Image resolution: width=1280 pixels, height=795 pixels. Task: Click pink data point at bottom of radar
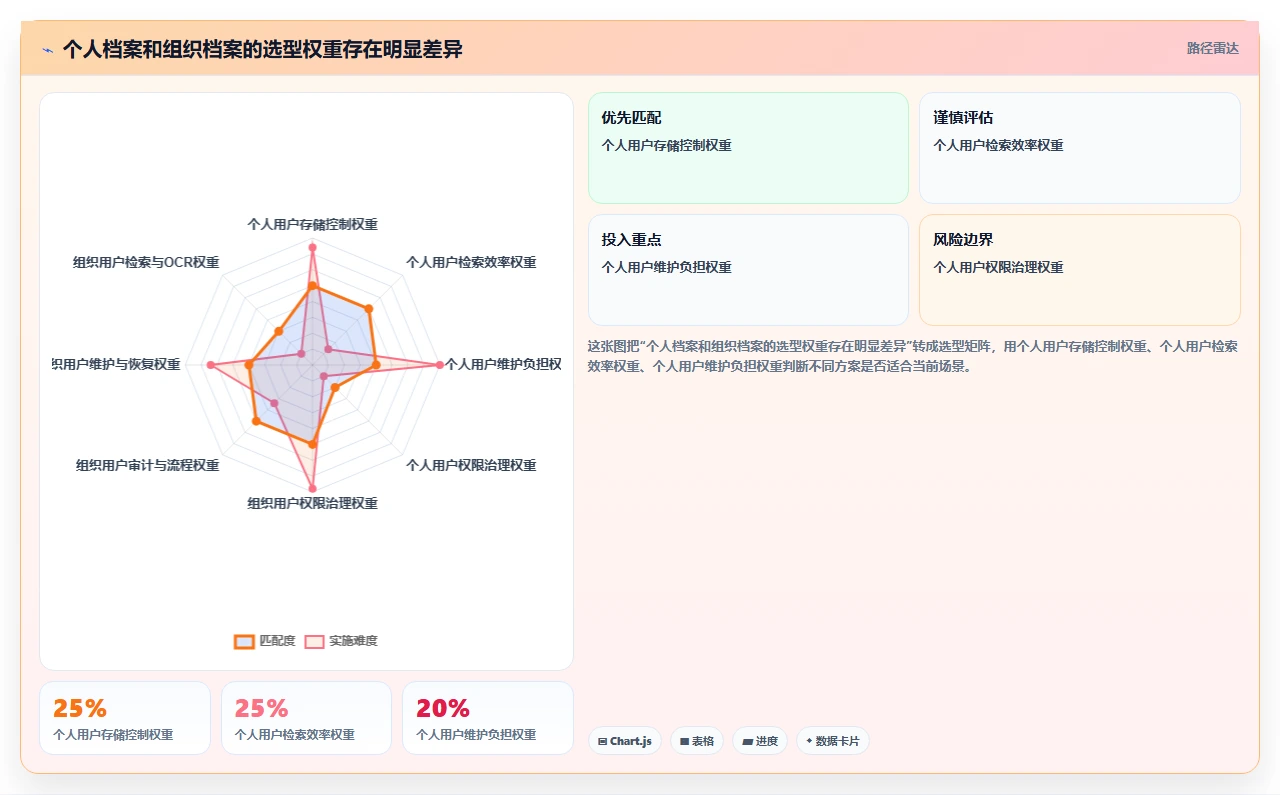312,488
